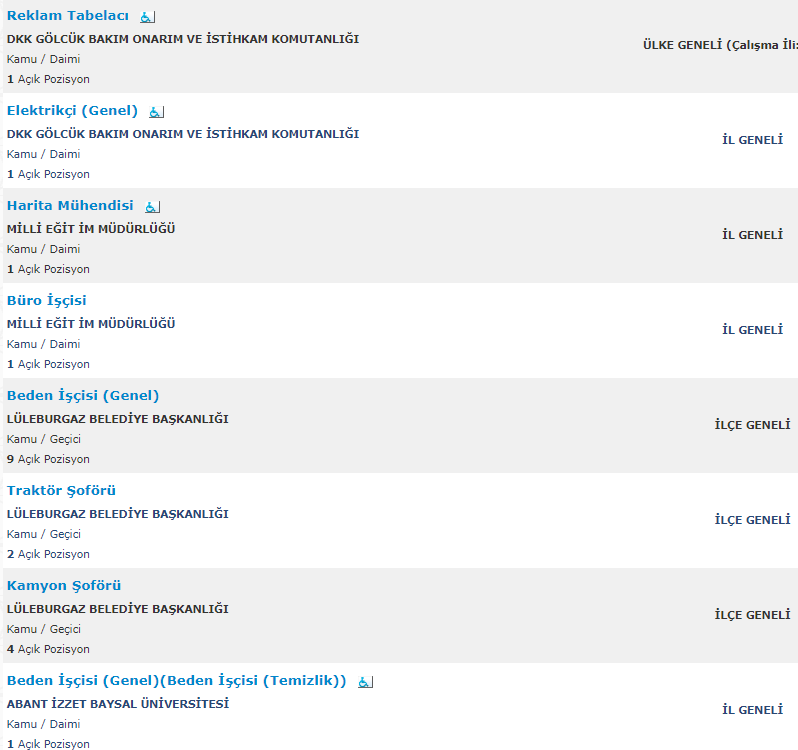
Task: Click the disability icon next to Elektrikçi (Genel)
Action: [156, 112]
